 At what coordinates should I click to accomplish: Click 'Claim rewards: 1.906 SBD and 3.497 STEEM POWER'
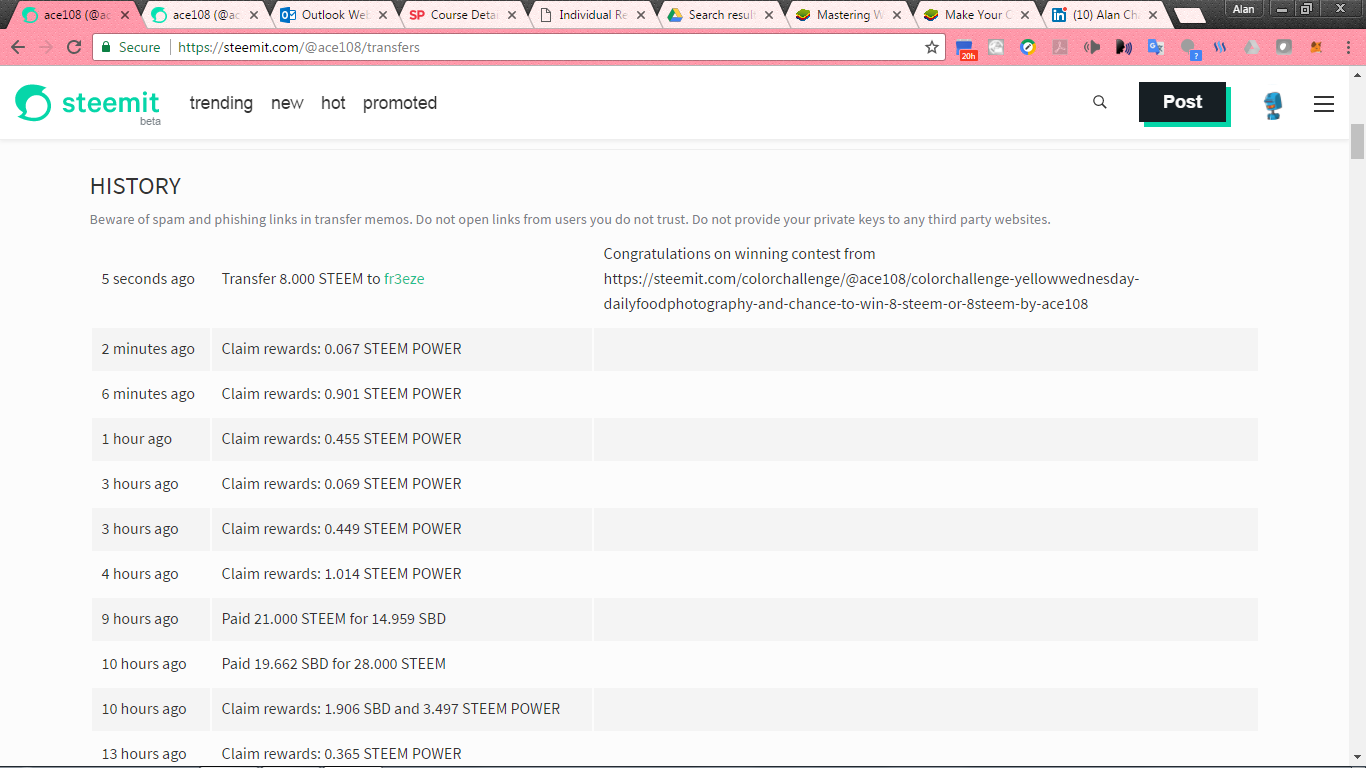(x=391, y=709)
